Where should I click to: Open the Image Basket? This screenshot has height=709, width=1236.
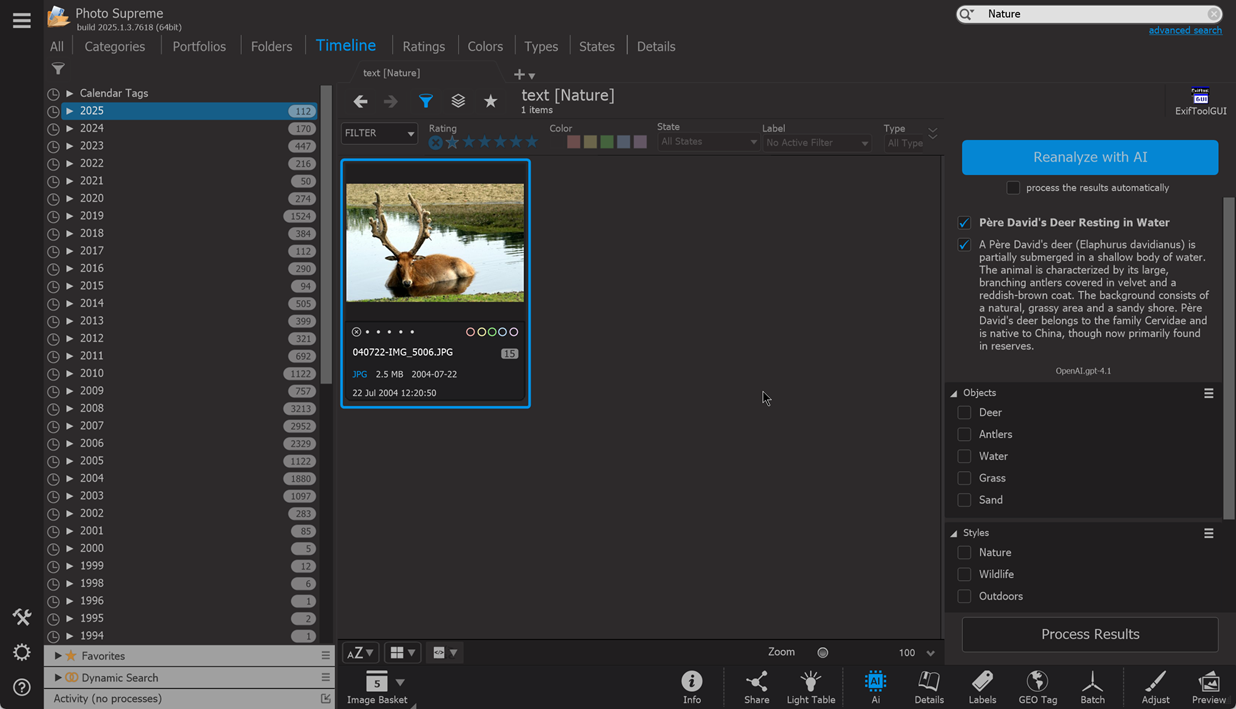click(x=377, y=688)
